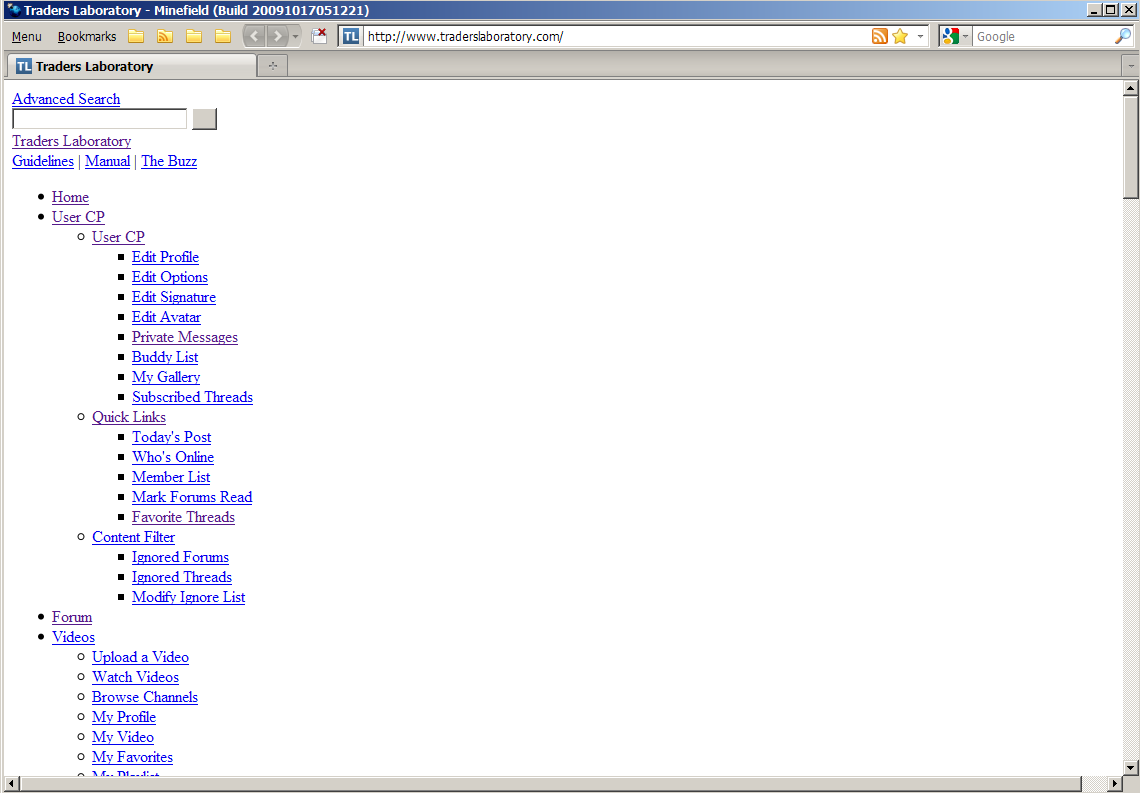The height and width of the screenshot is (793, 1140).
Task: Open Favorite Threads
Action: click(183, 517)
